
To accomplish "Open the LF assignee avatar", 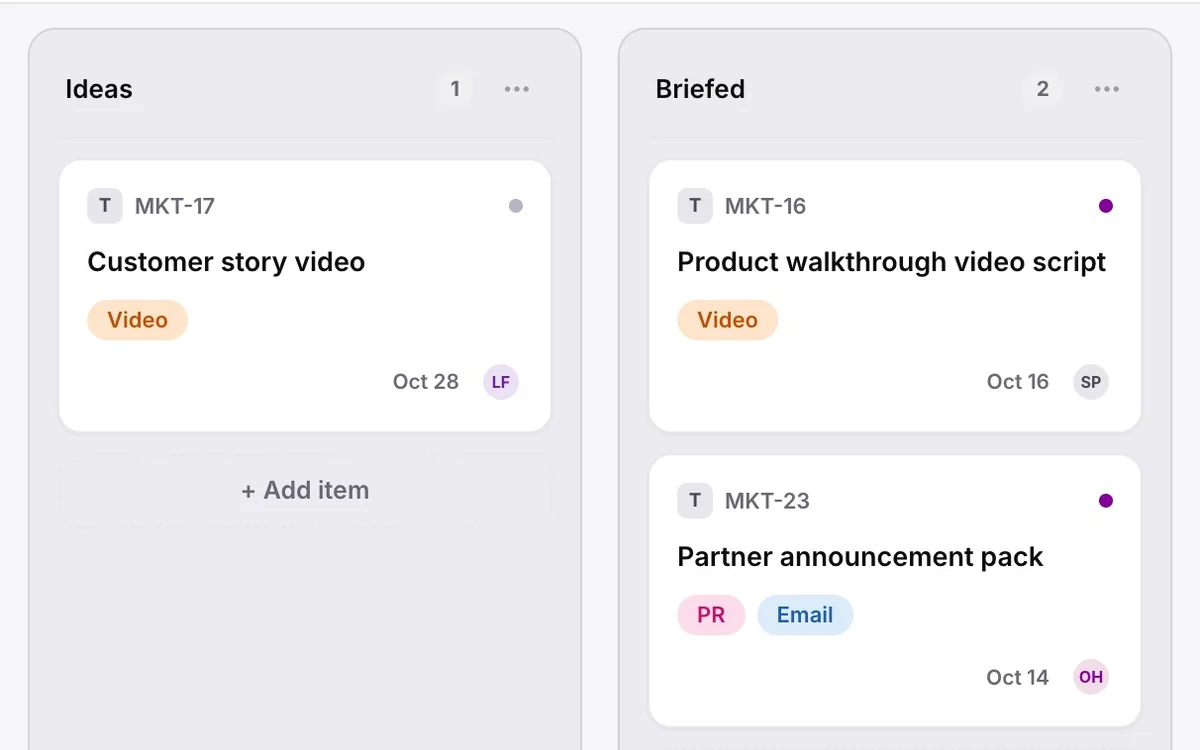I will [501, 382].
